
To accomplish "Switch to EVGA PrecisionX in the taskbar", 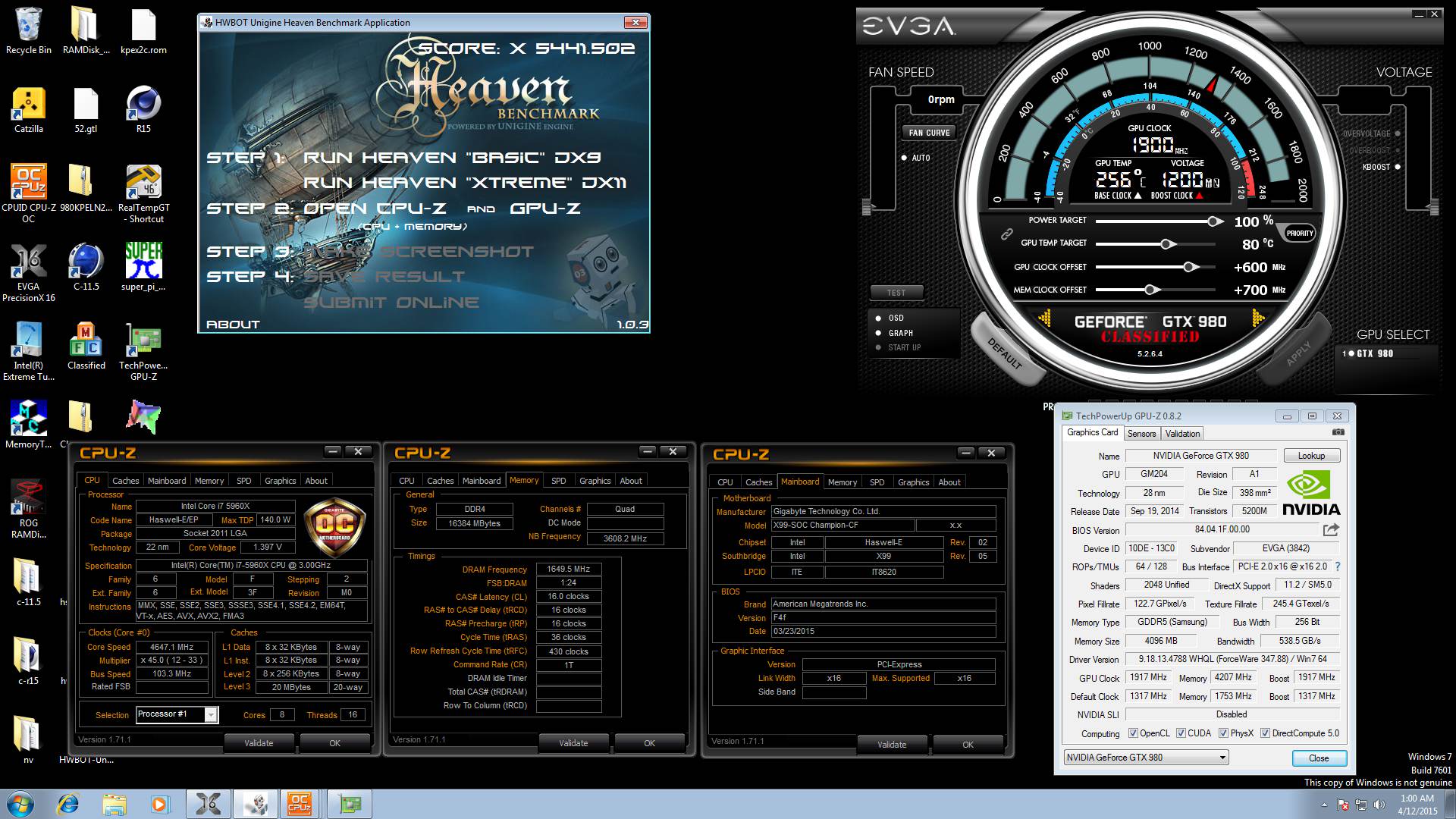I will point(209,804).
